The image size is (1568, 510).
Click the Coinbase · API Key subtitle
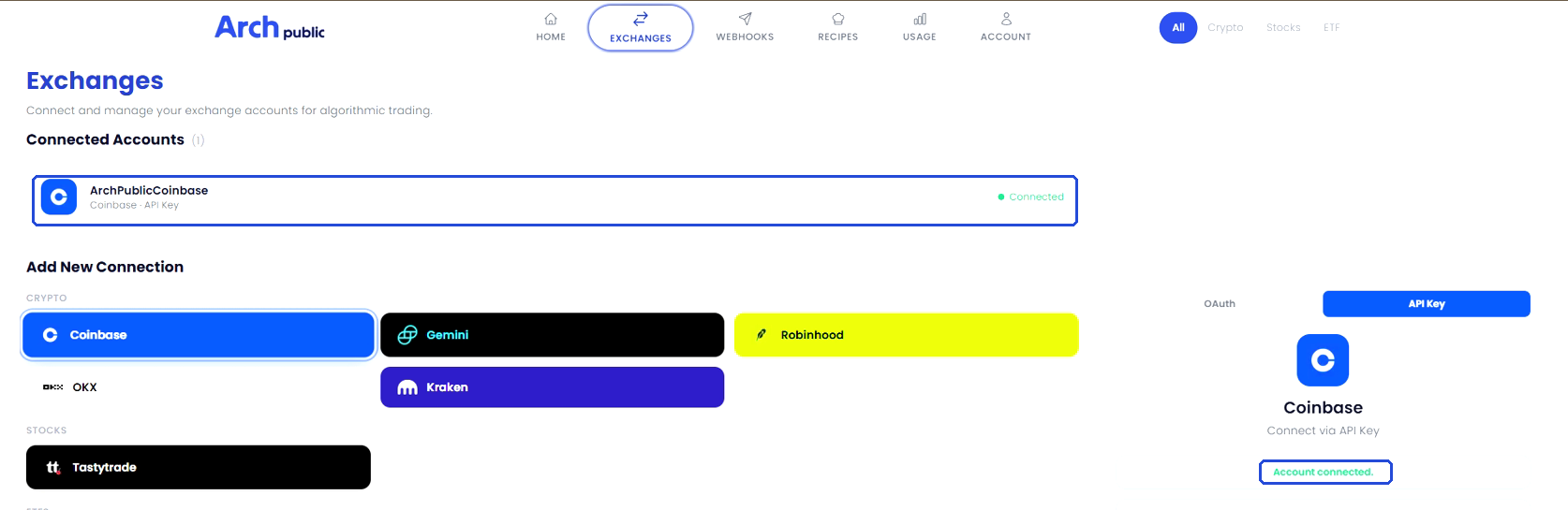click(134, 205)
